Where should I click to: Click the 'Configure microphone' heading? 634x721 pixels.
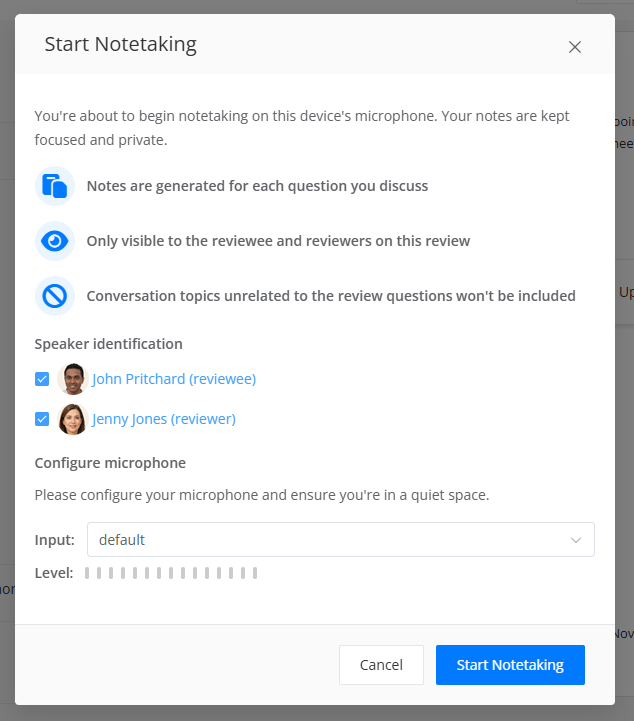(109, 463)
